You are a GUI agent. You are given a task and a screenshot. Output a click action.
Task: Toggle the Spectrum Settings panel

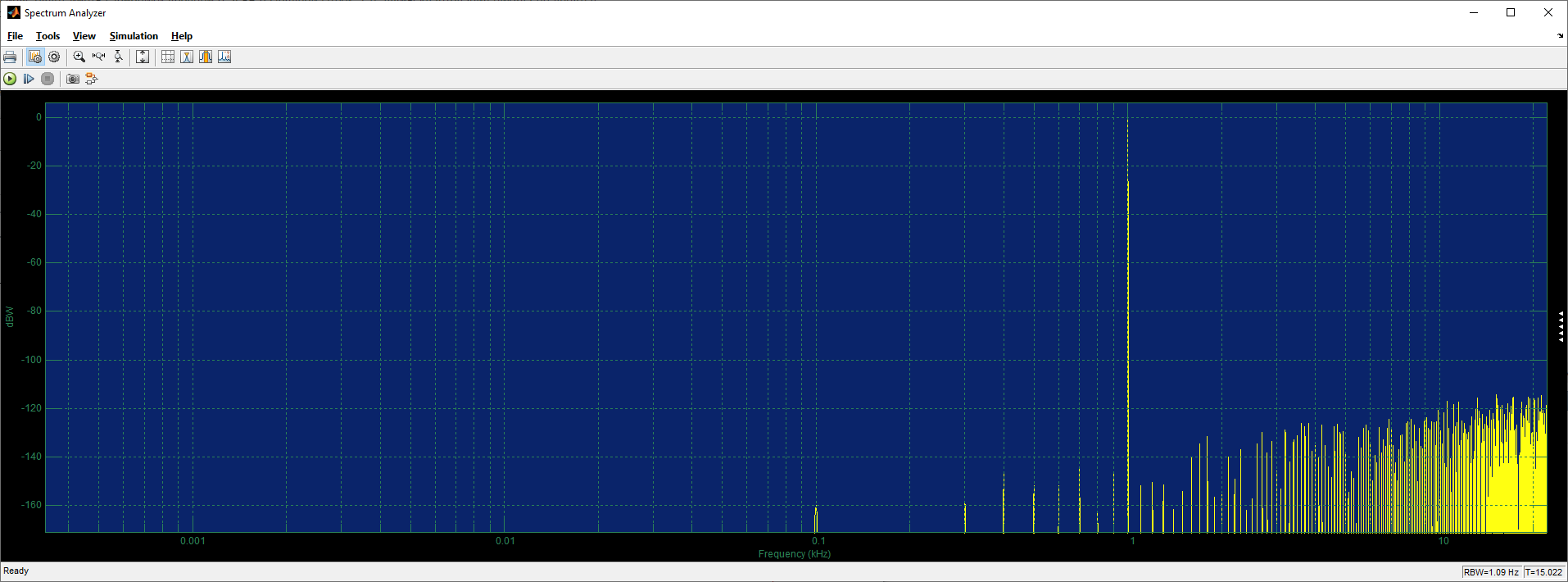(34, 57)
